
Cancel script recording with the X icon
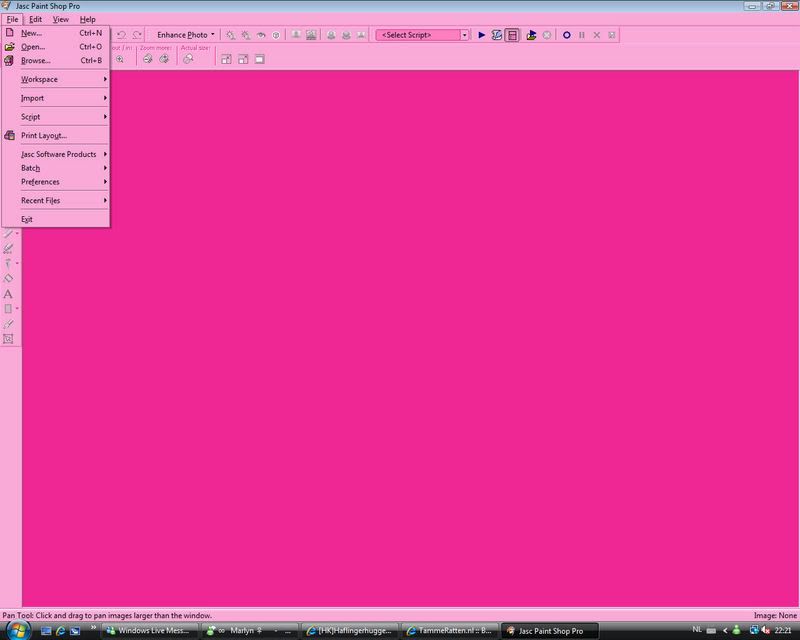(596, 35)
